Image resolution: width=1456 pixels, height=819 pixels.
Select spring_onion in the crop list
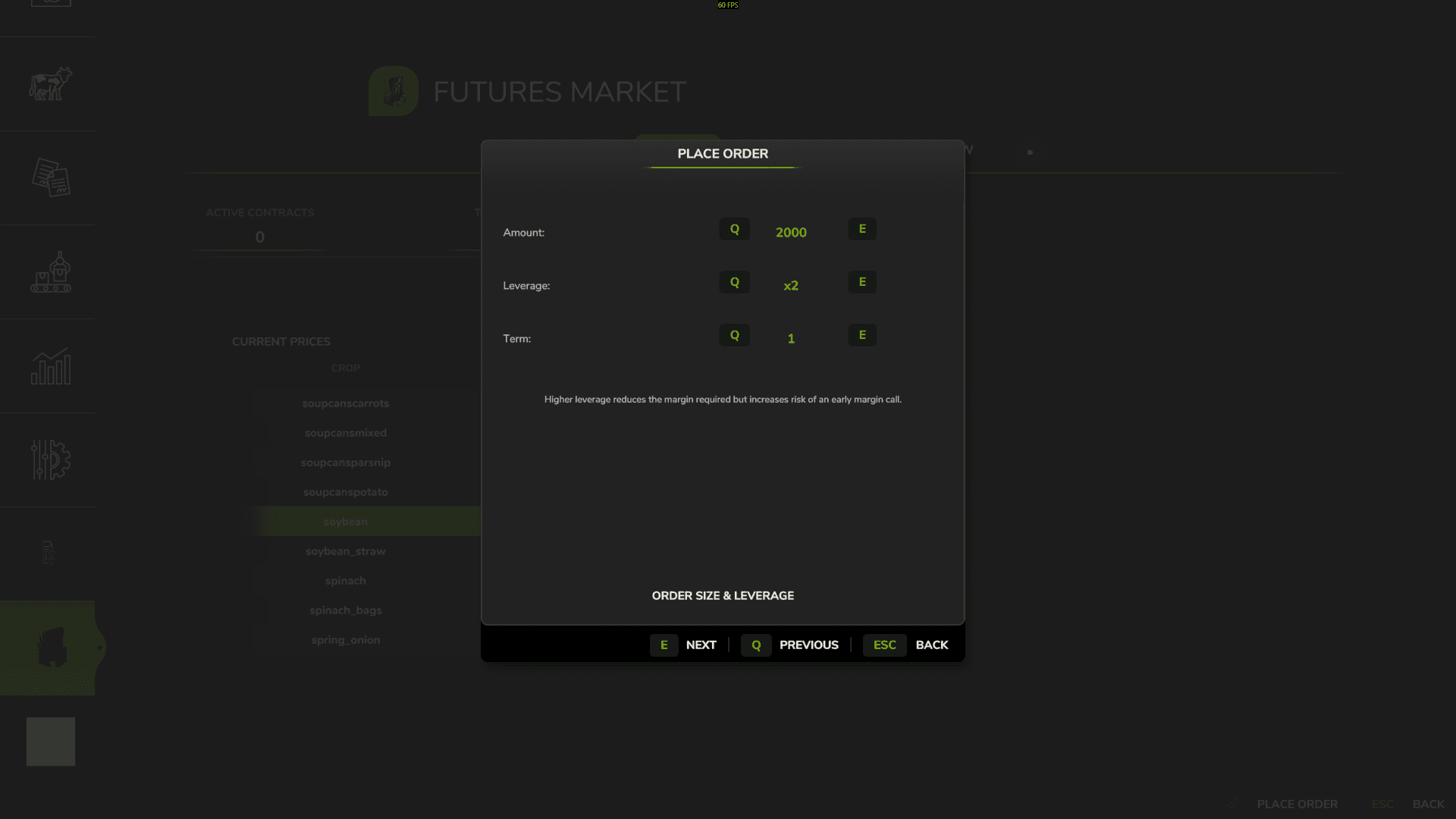pyautogui.click(x=346, y=640)
